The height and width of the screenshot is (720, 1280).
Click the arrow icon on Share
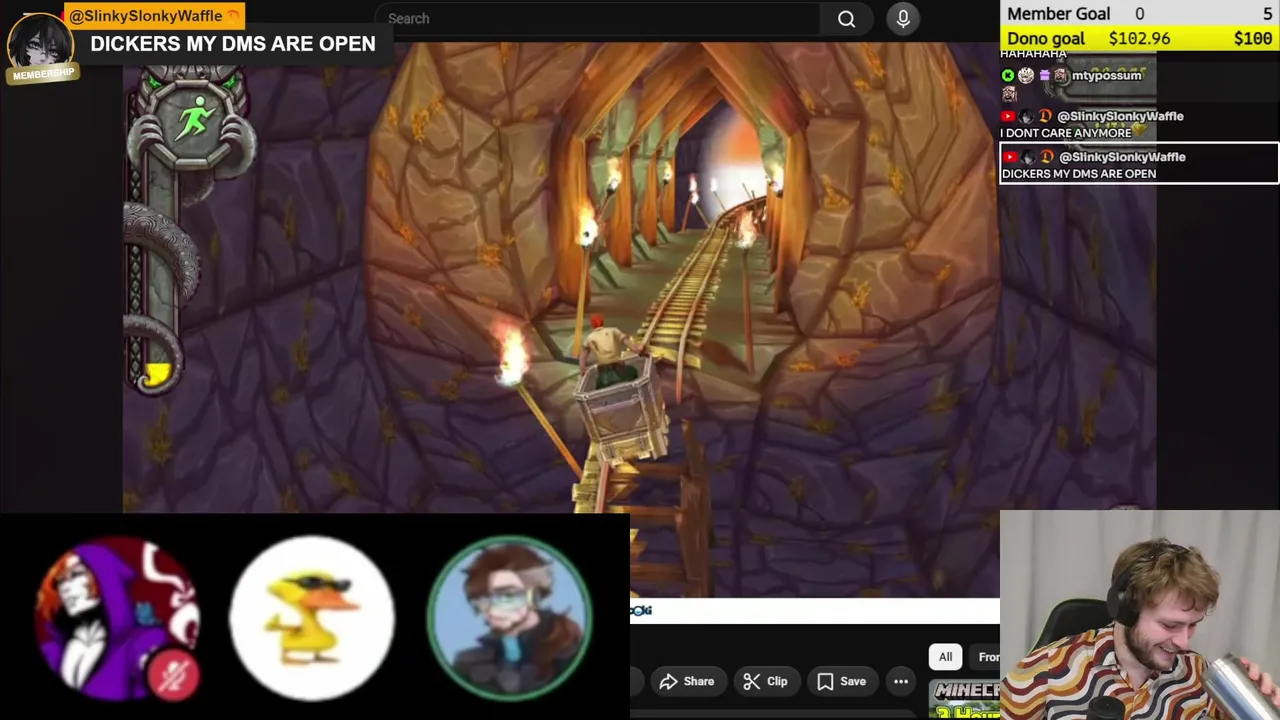(x=668, y=681)
